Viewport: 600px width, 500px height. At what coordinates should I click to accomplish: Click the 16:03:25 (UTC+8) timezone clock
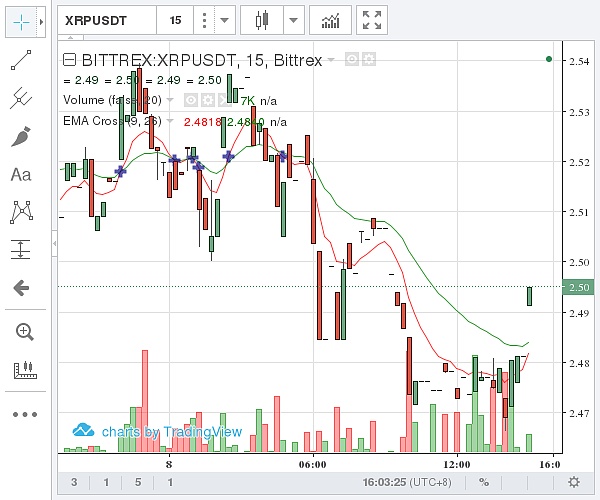tap(407, 482)
